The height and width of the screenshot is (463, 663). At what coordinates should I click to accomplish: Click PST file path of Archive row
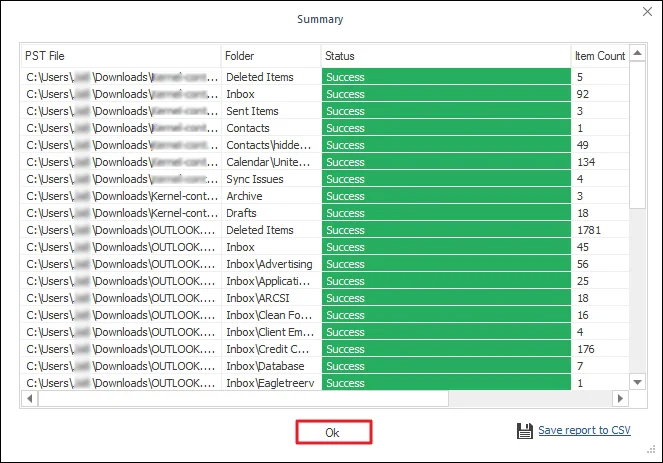click(x=121, y=196)
